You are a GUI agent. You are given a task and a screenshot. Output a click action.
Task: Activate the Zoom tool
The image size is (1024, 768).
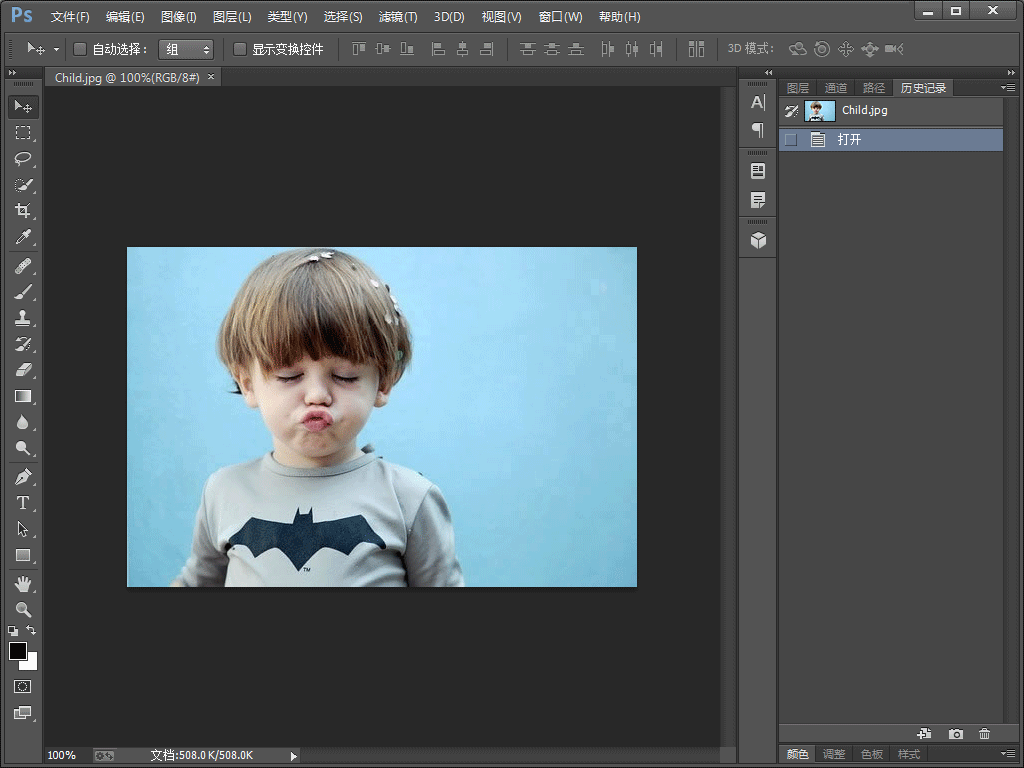pyautogui.click(x=23, y=609)
